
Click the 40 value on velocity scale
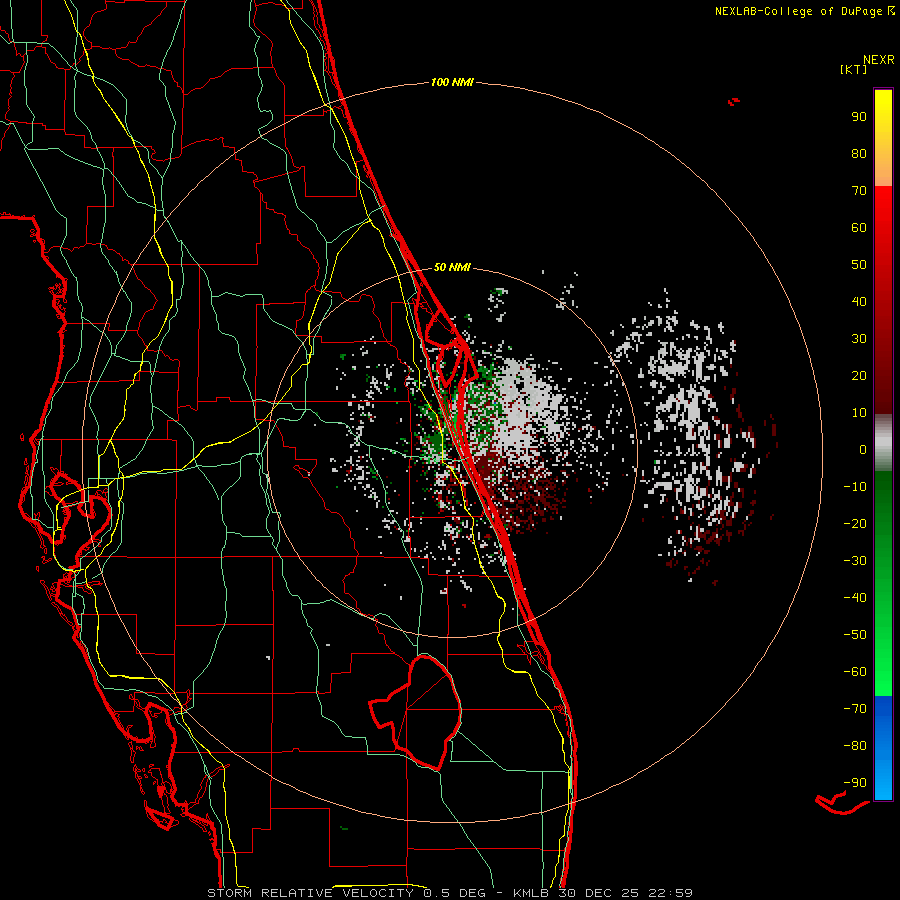coord(859,302)
